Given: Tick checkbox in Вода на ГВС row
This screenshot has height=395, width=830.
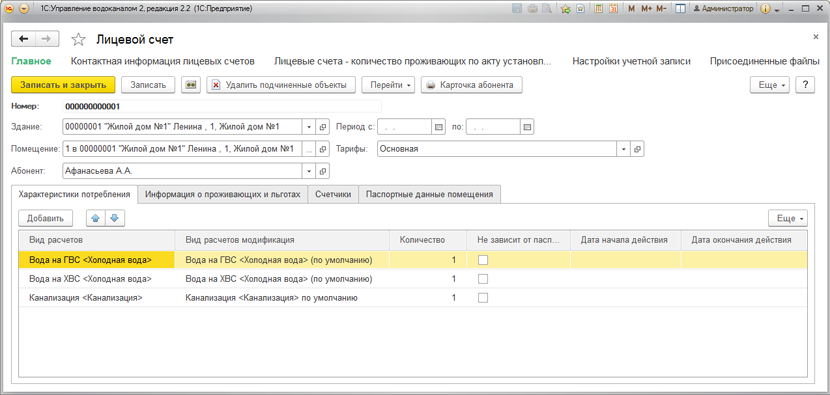Looking at the screenshot, I should coord(483,260).
